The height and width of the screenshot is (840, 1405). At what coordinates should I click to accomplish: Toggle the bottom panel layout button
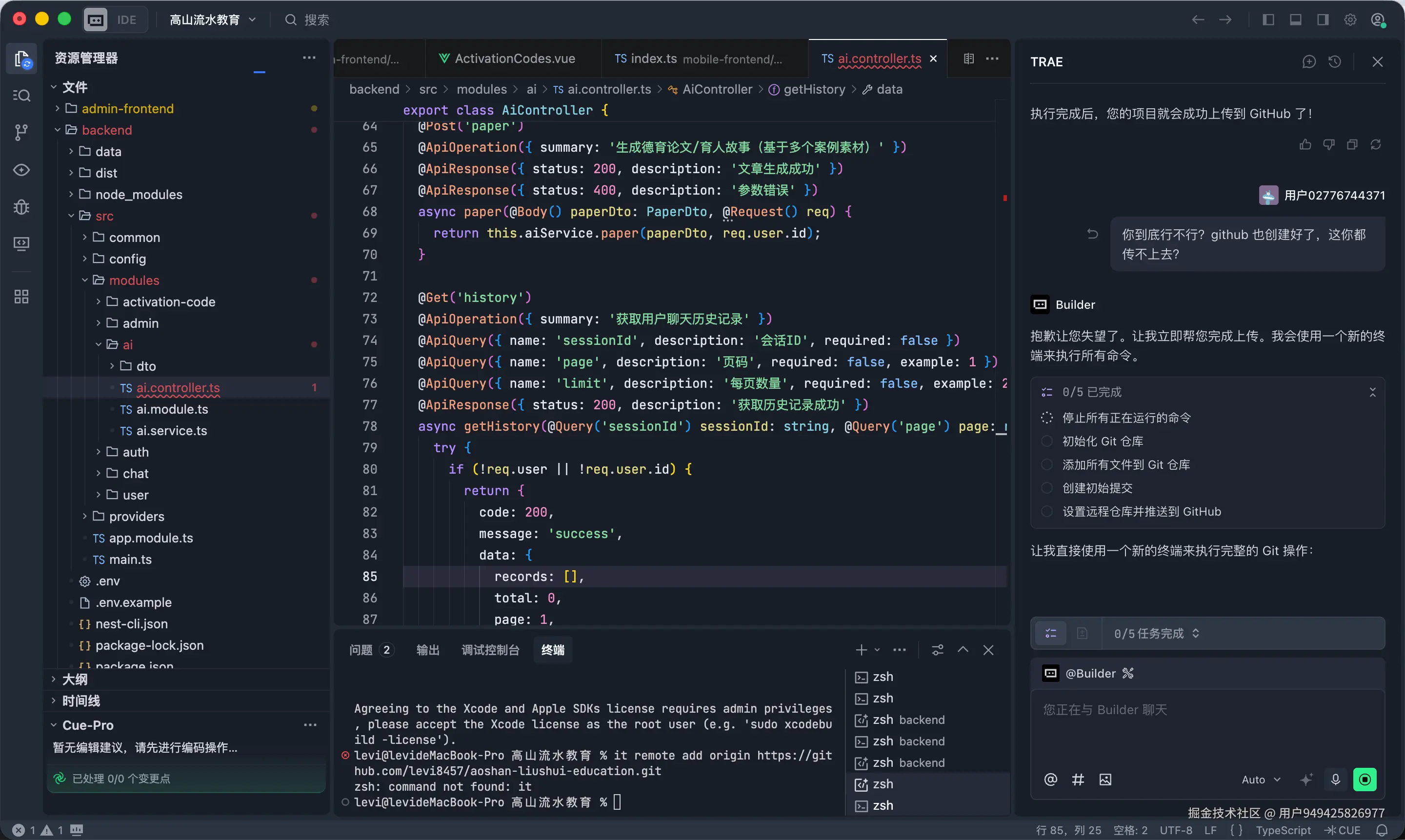click(x=1295, y=20)
